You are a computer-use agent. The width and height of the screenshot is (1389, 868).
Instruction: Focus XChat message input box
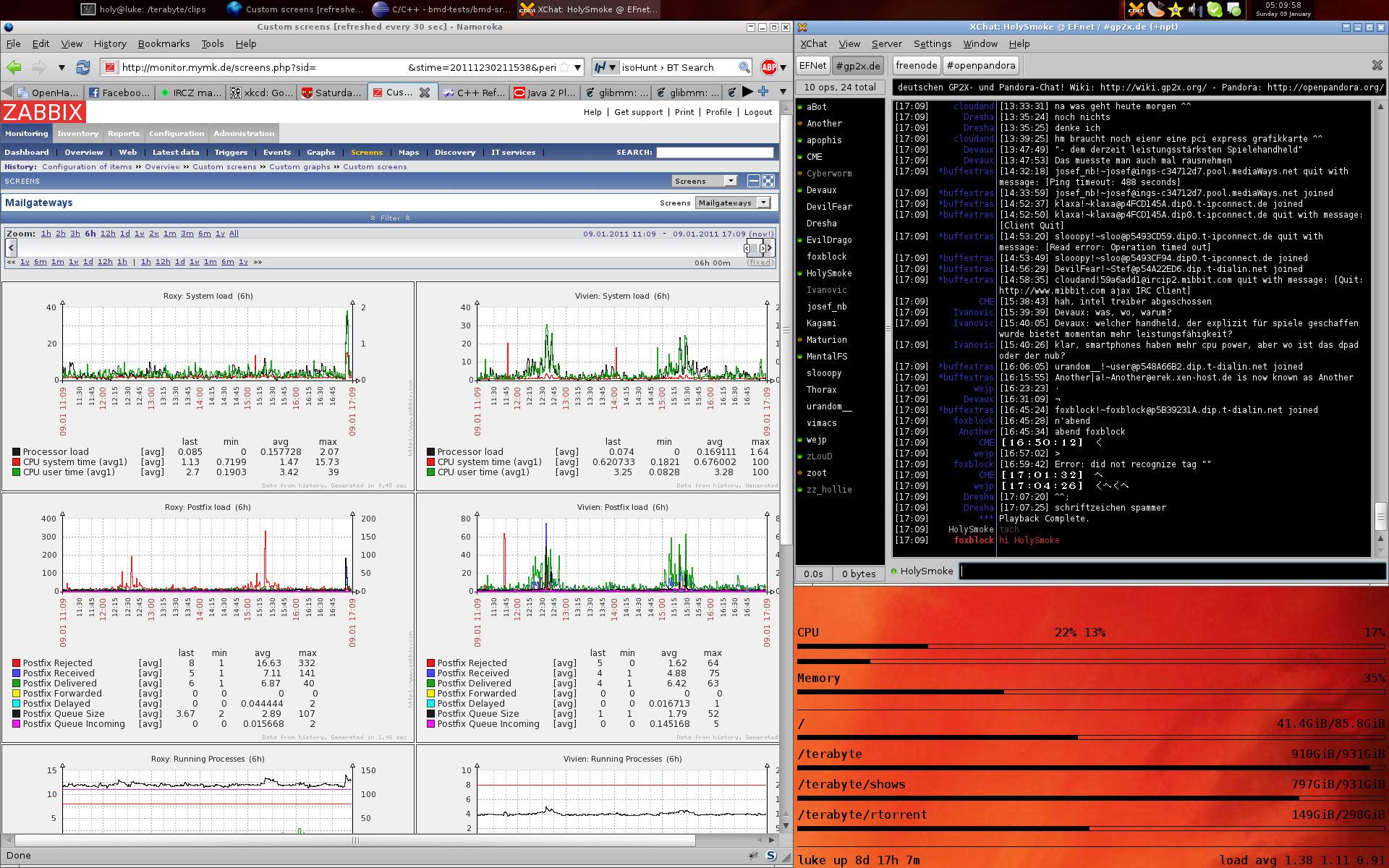[1173, 571]
